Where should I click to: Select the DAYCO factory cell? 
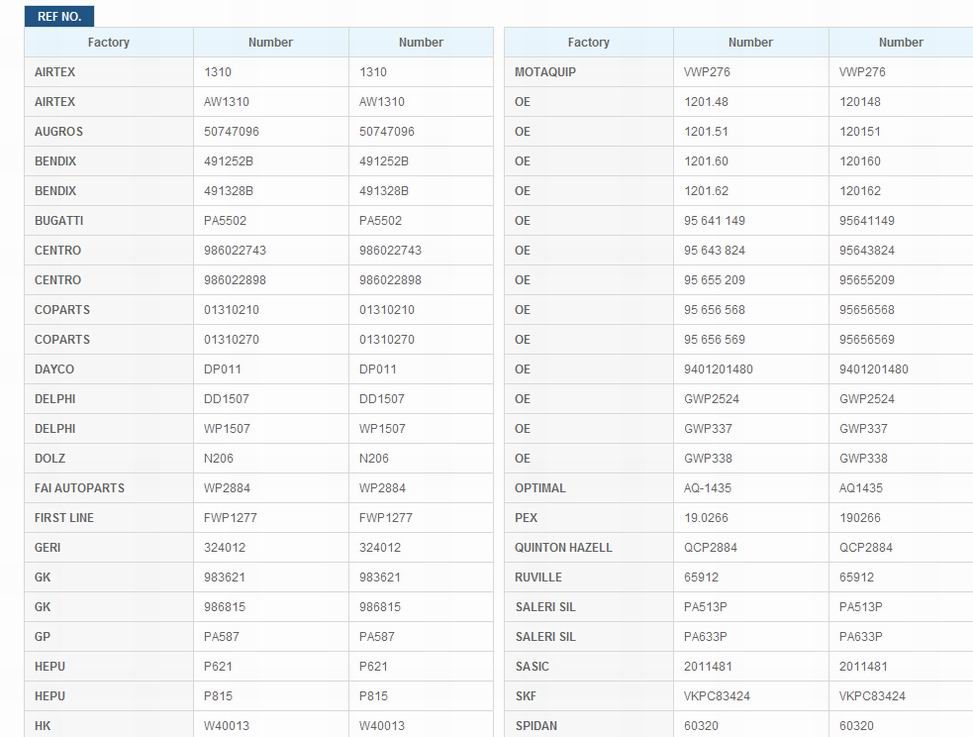pos(109,369)
